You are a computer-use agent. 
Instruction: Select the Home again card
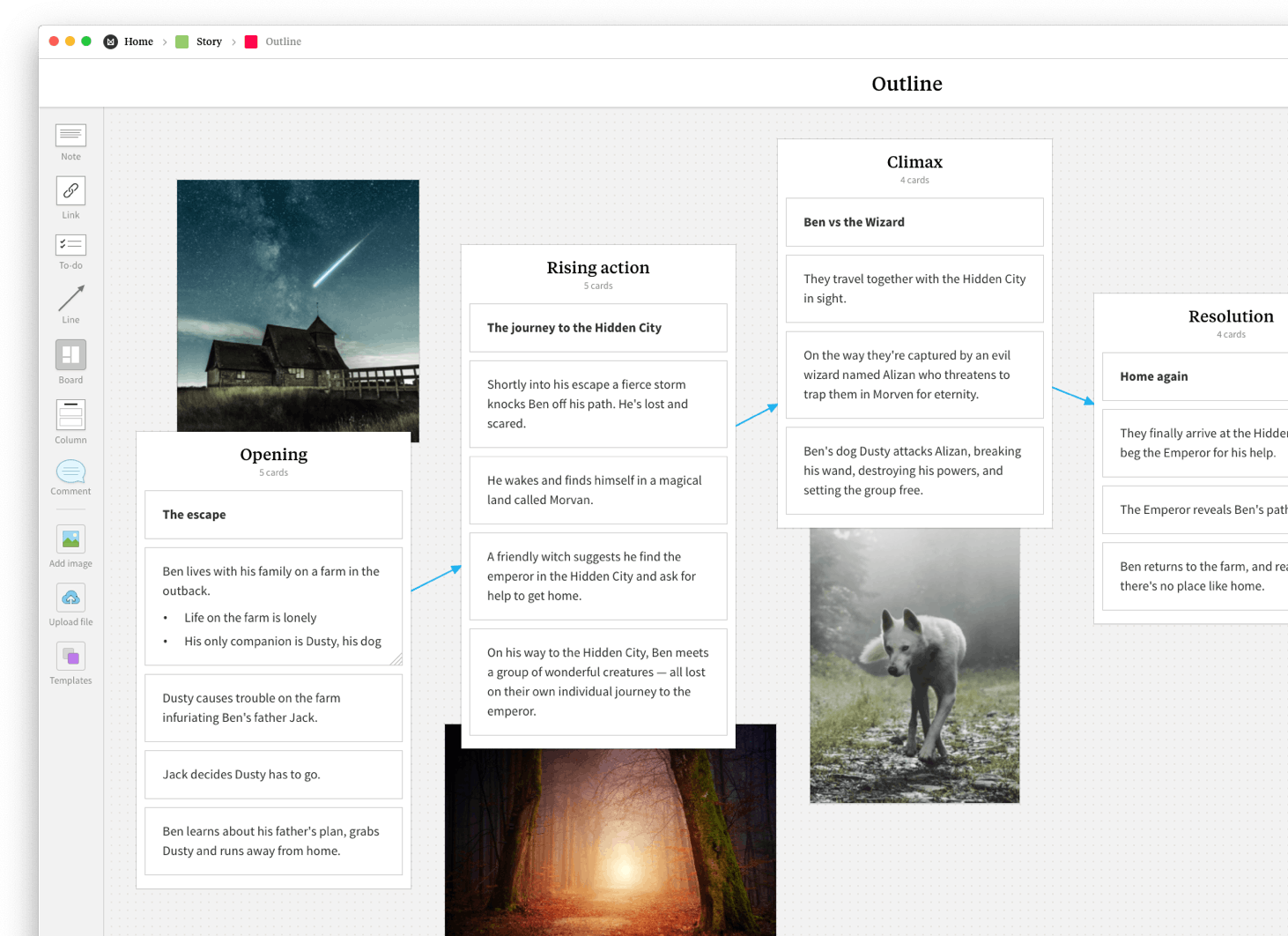click(x=1194, y=375)
